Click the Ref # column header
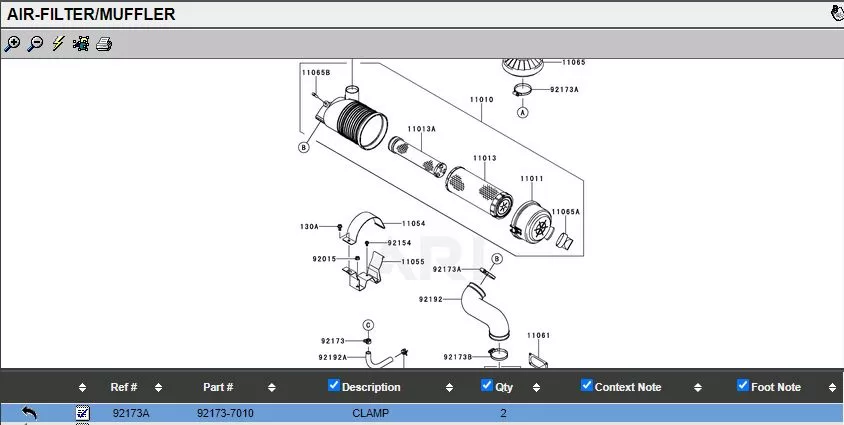This screenshot has width=844, height=425. (x=124, y=387)
